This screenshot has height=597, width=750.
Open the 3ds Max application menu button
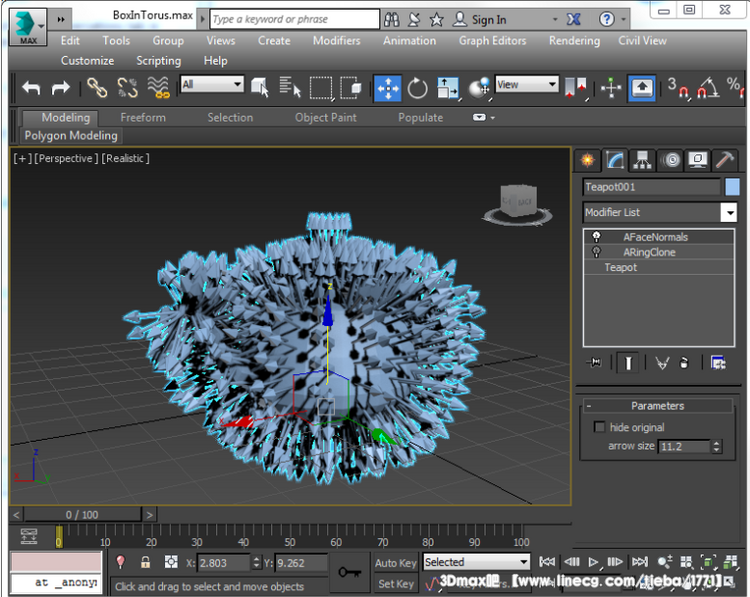coord(28,27)
